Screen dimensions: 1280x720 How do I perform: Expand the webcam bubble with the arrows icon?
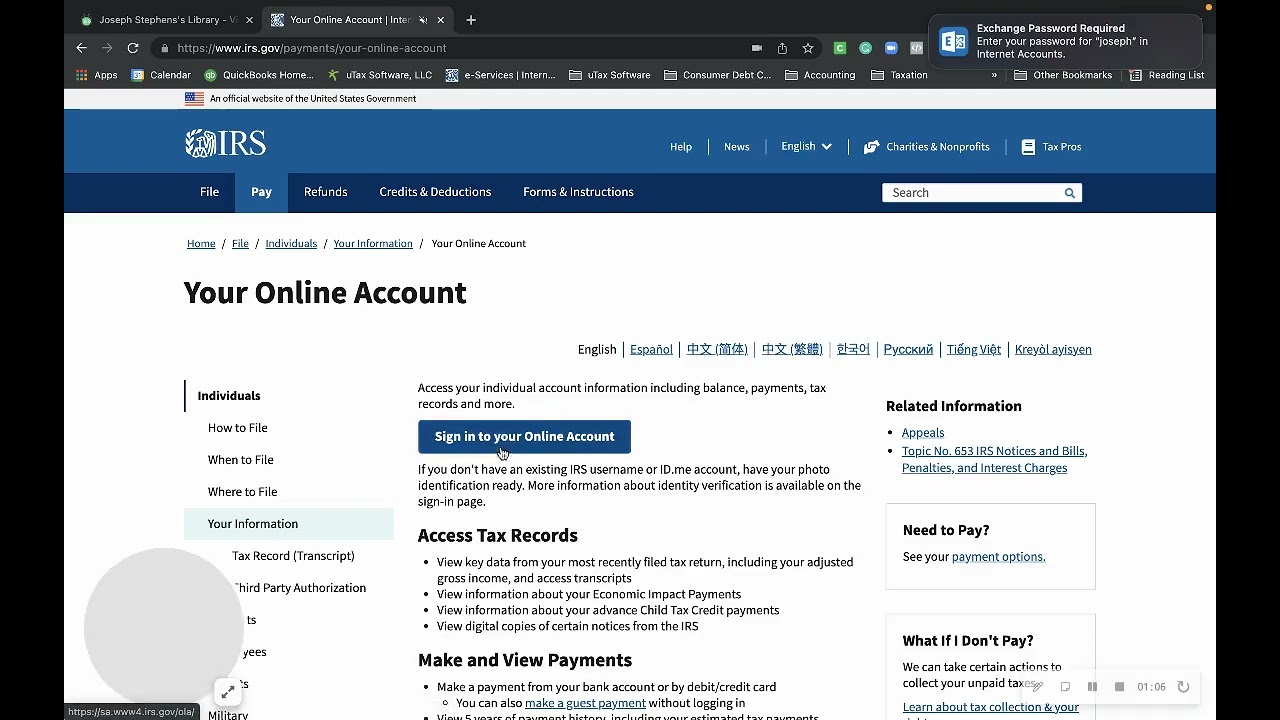coord(228,691)
